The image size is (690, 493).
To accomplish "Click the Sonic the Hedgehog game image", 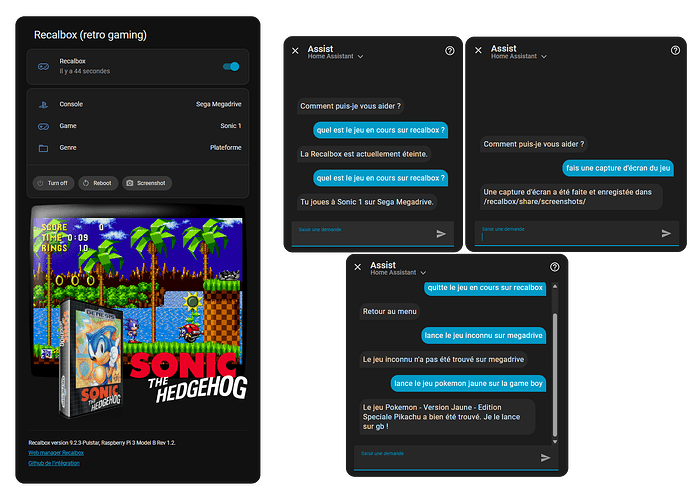I will 138,312.
